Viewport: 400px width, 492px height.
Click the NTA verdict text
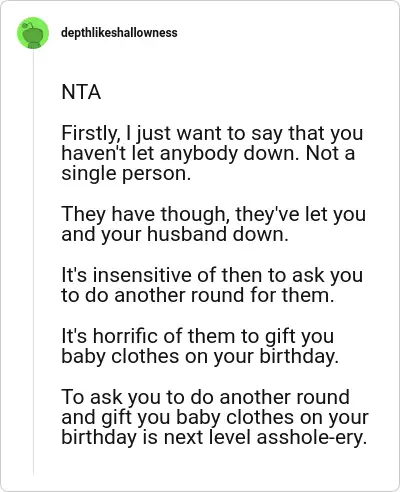81,92
